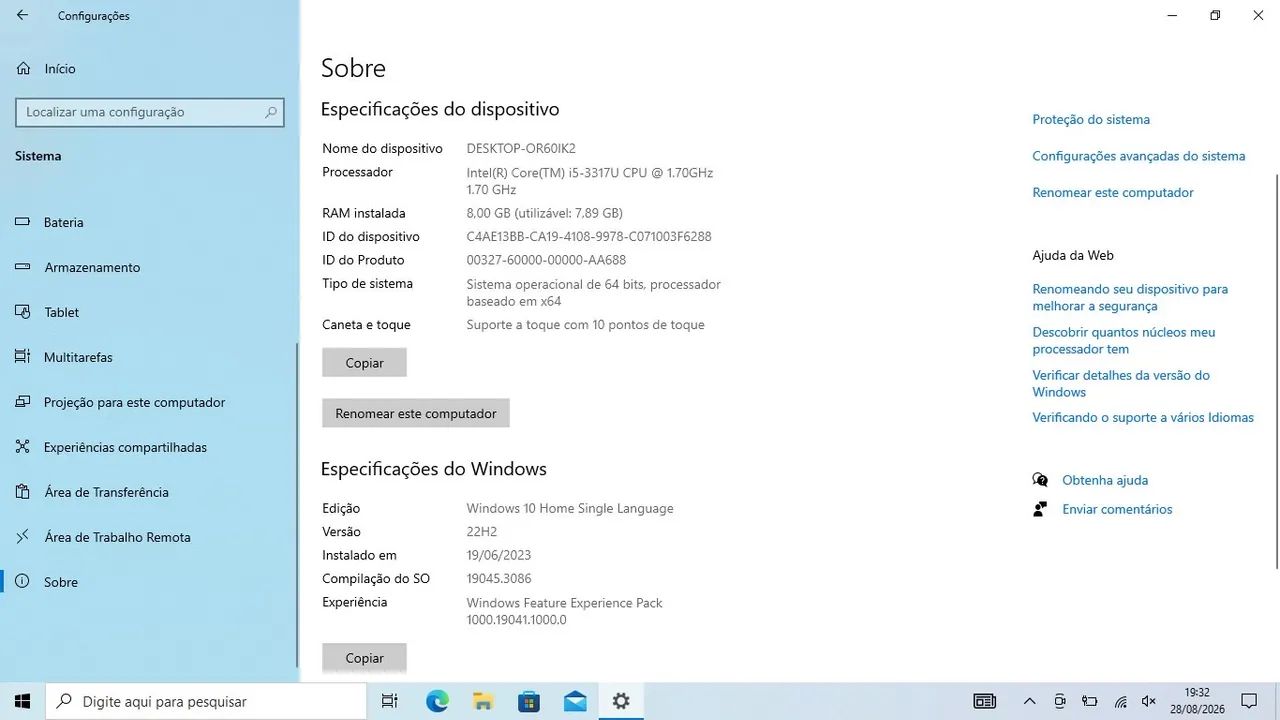
Task: Click the main page vertical scrollbar
Action: tap(1276, 371)
